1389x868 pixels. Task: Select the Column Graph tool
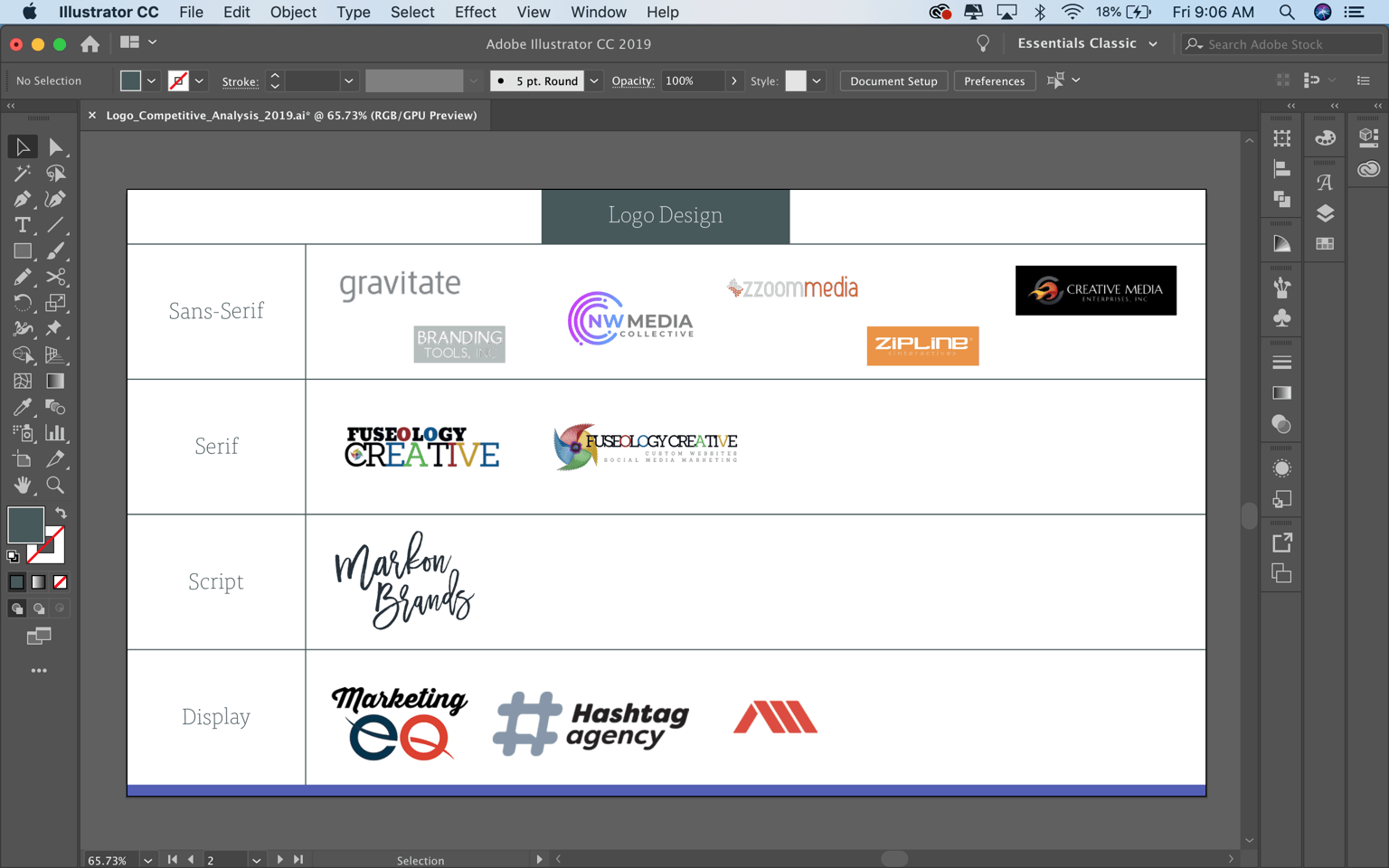click(x=55, y=433)
